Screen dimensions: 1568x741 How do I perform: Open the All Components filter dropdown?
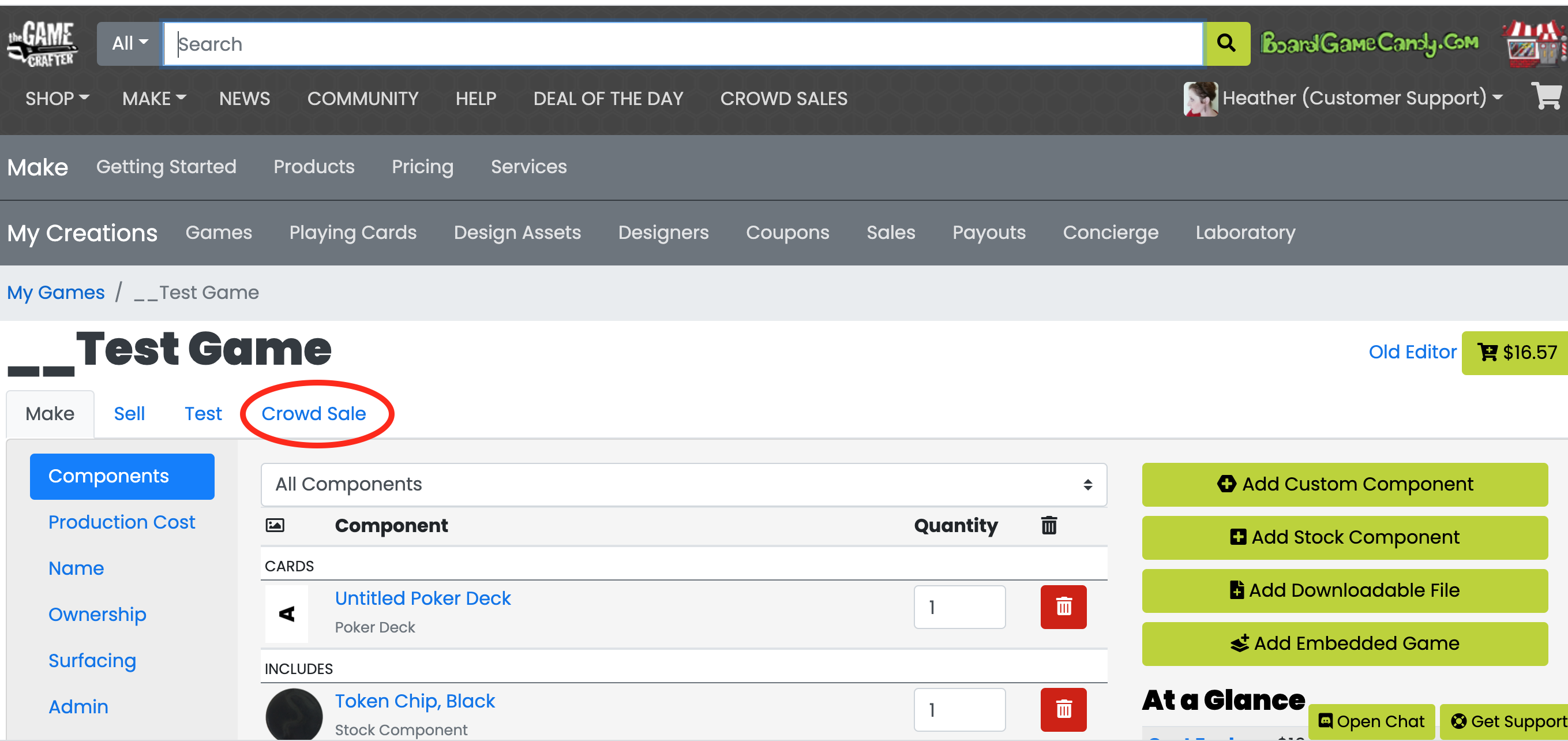(x=683, y=484)
